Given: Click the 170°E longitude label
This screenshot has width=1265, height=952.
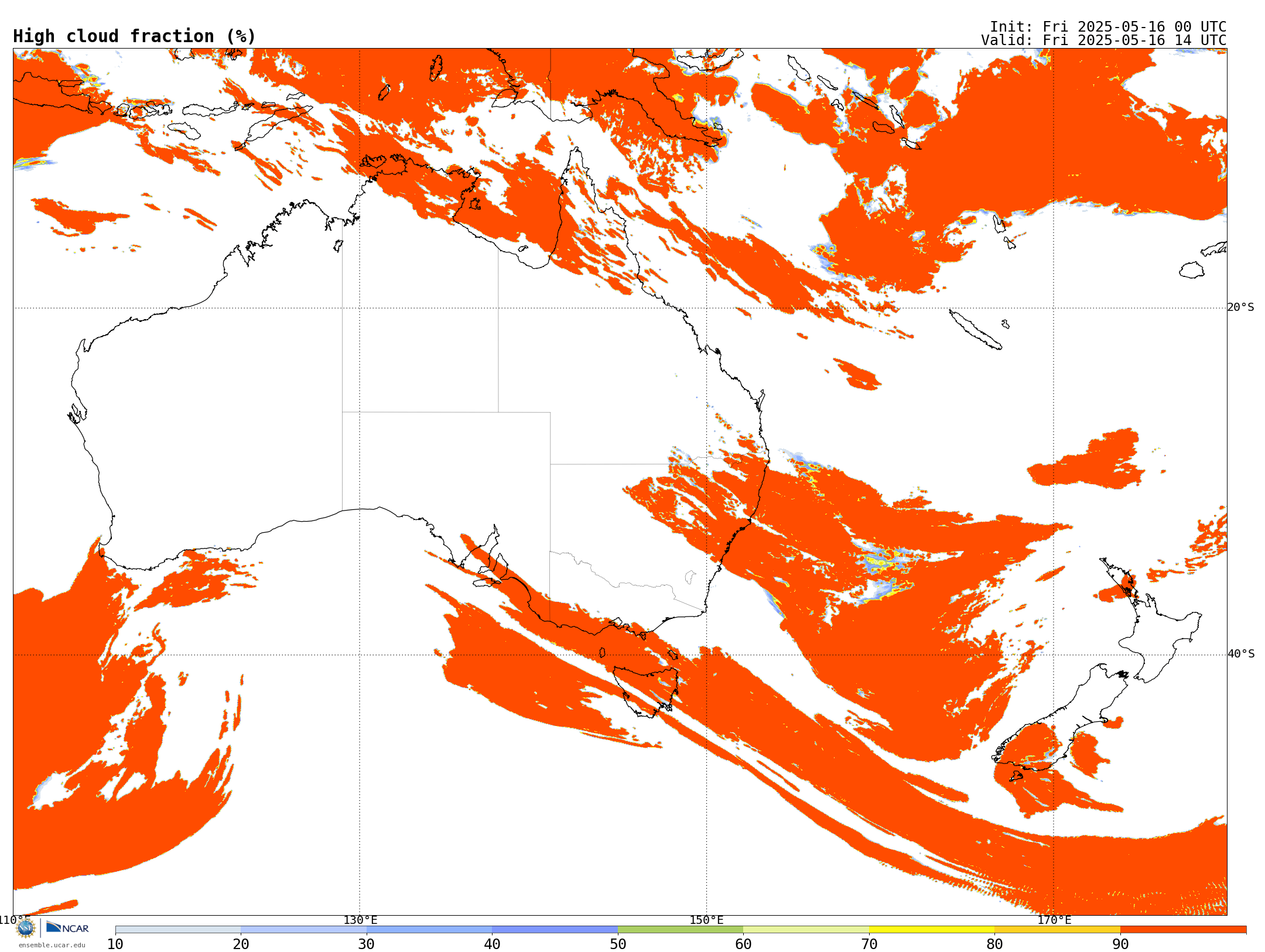Looking at the screenshot, I should (x=1054, y=920).
